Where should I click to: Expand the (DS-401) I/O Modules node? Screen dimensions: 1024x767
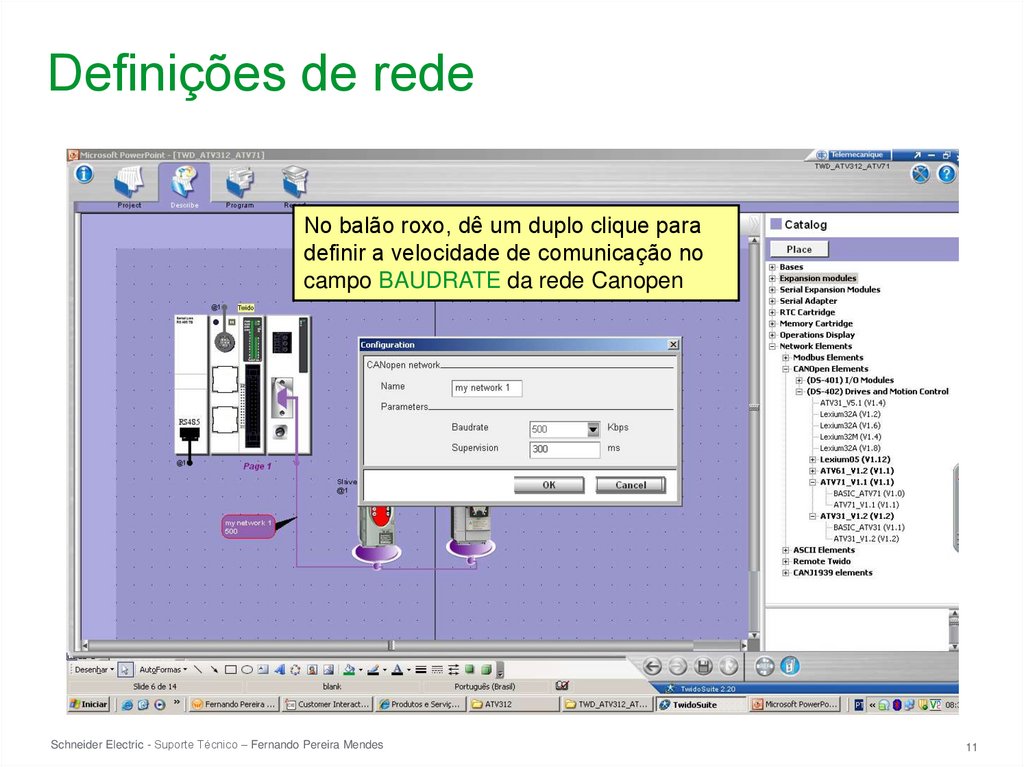point(799,380)
